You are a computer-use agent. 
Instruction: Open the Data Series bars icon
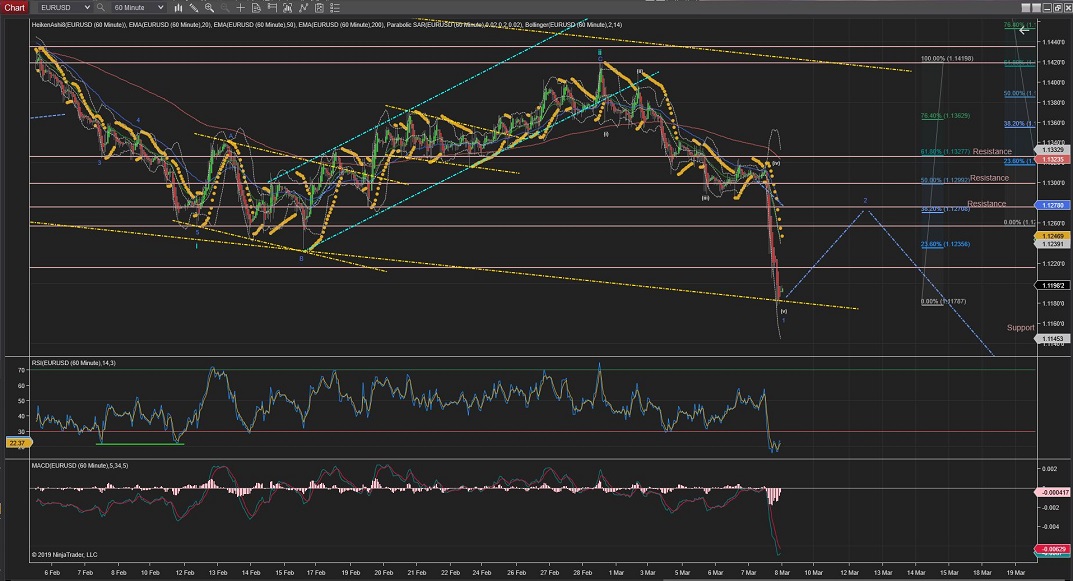[178, 8]
